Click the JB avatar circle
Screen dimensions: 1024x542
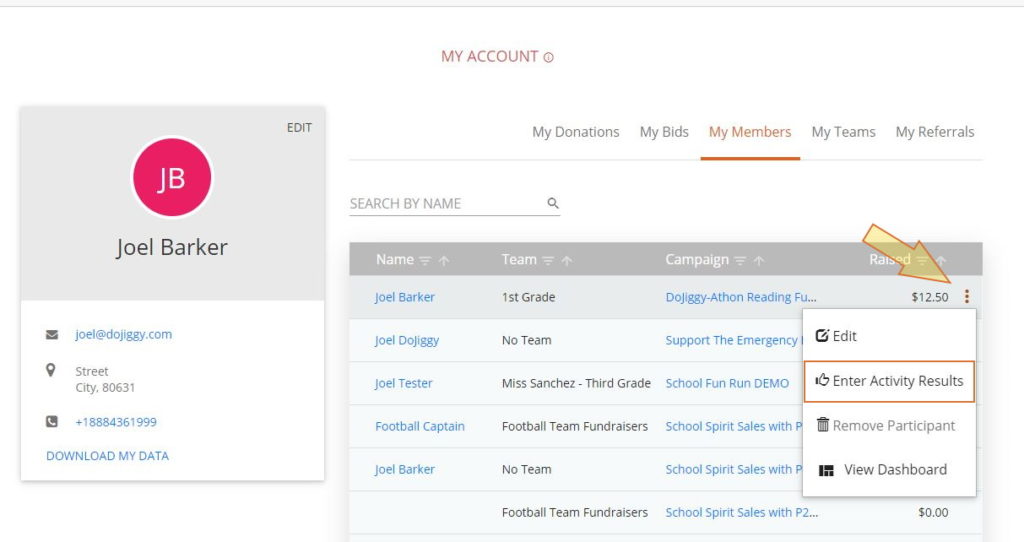coord(172,177)
